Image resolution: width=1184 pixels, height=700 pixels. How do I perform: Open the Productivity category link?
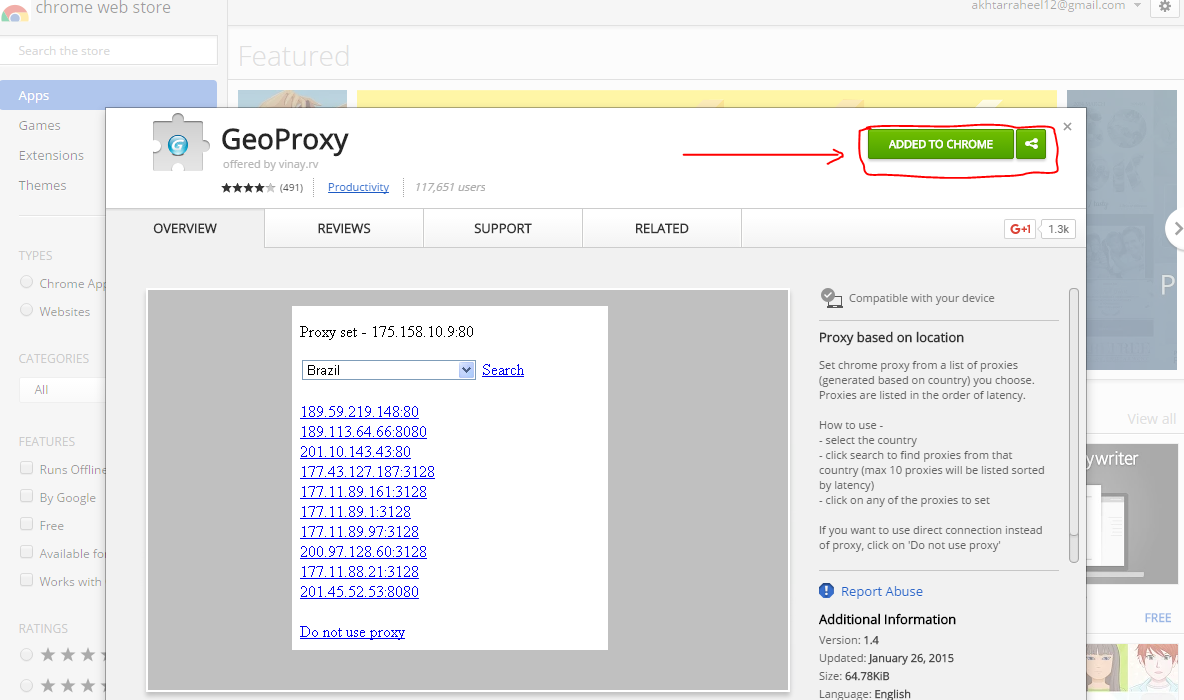[358, 187]
